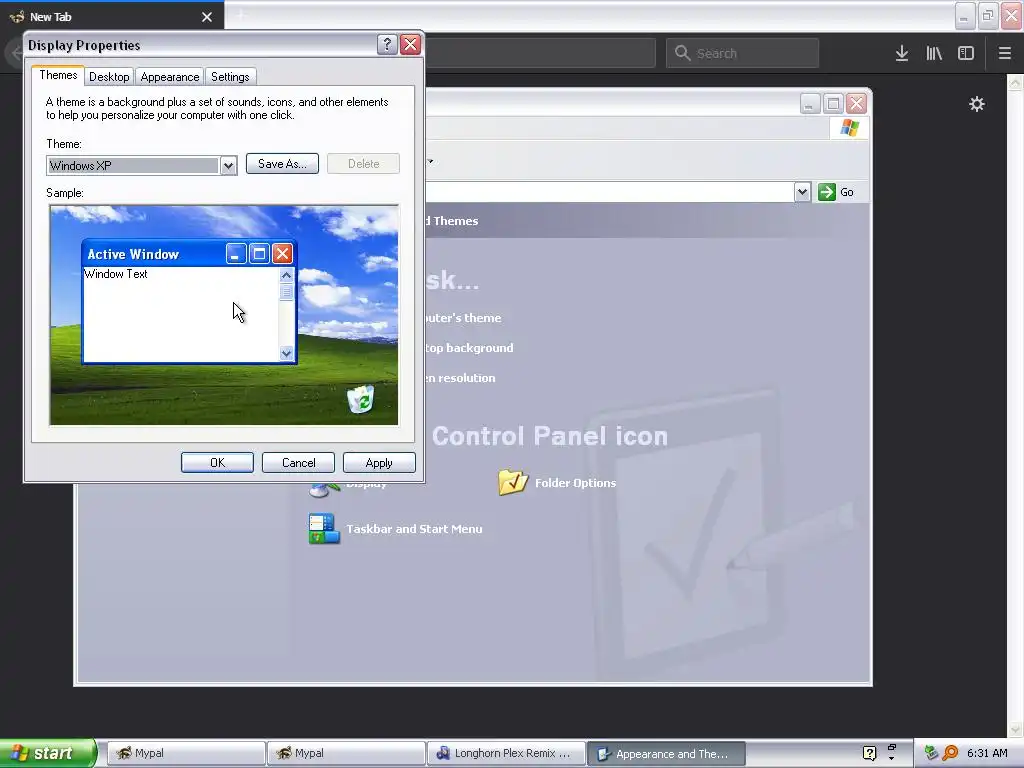Click the Save As... button

coord(282,164)
